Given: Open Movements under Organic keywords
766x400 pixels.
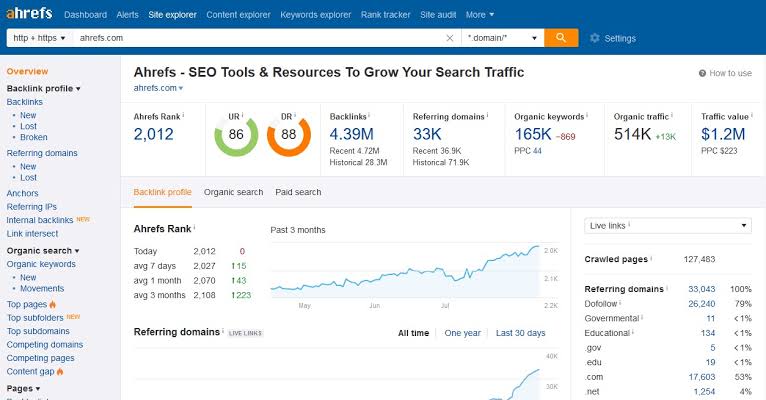Looking at the screenshot, I should coord(42,289).
